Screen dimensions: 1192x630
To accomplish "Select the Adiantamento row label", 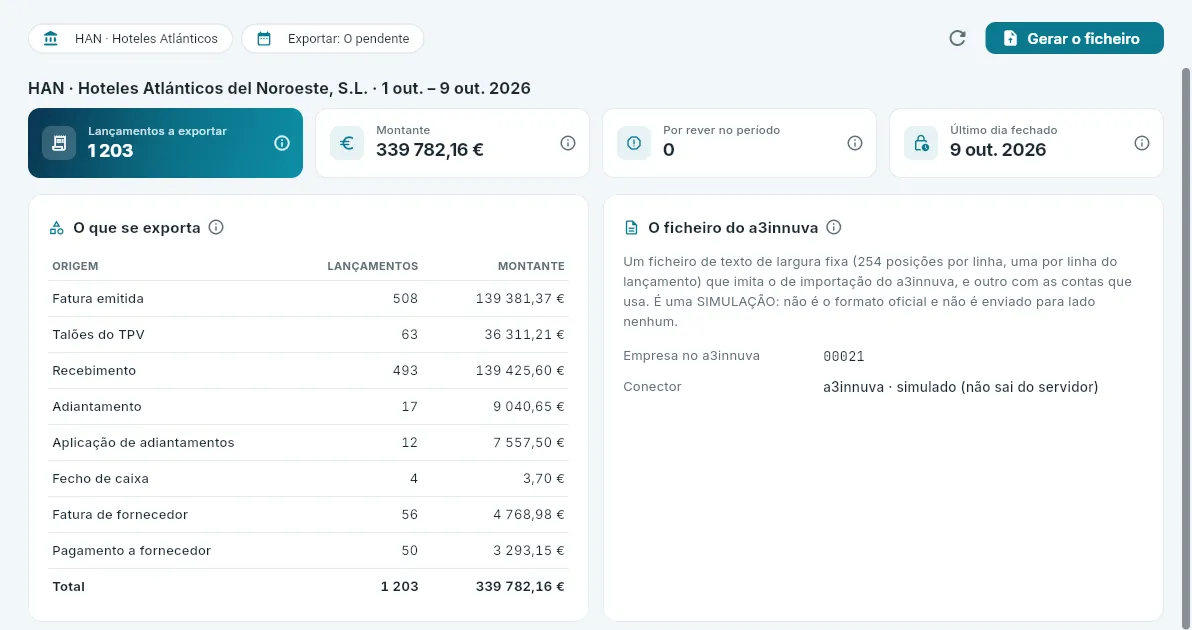I will pos(97,407).
